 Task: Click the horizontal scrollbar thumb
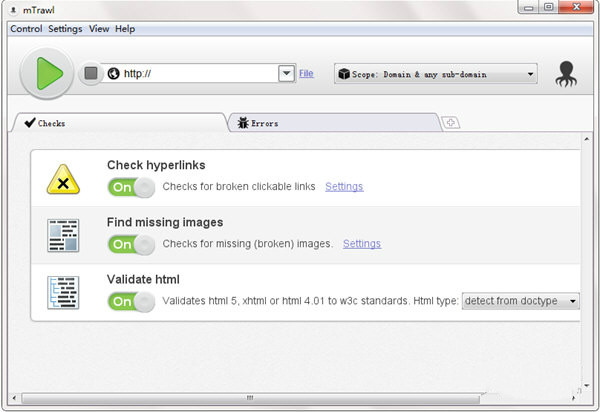(x=251, y=398)
